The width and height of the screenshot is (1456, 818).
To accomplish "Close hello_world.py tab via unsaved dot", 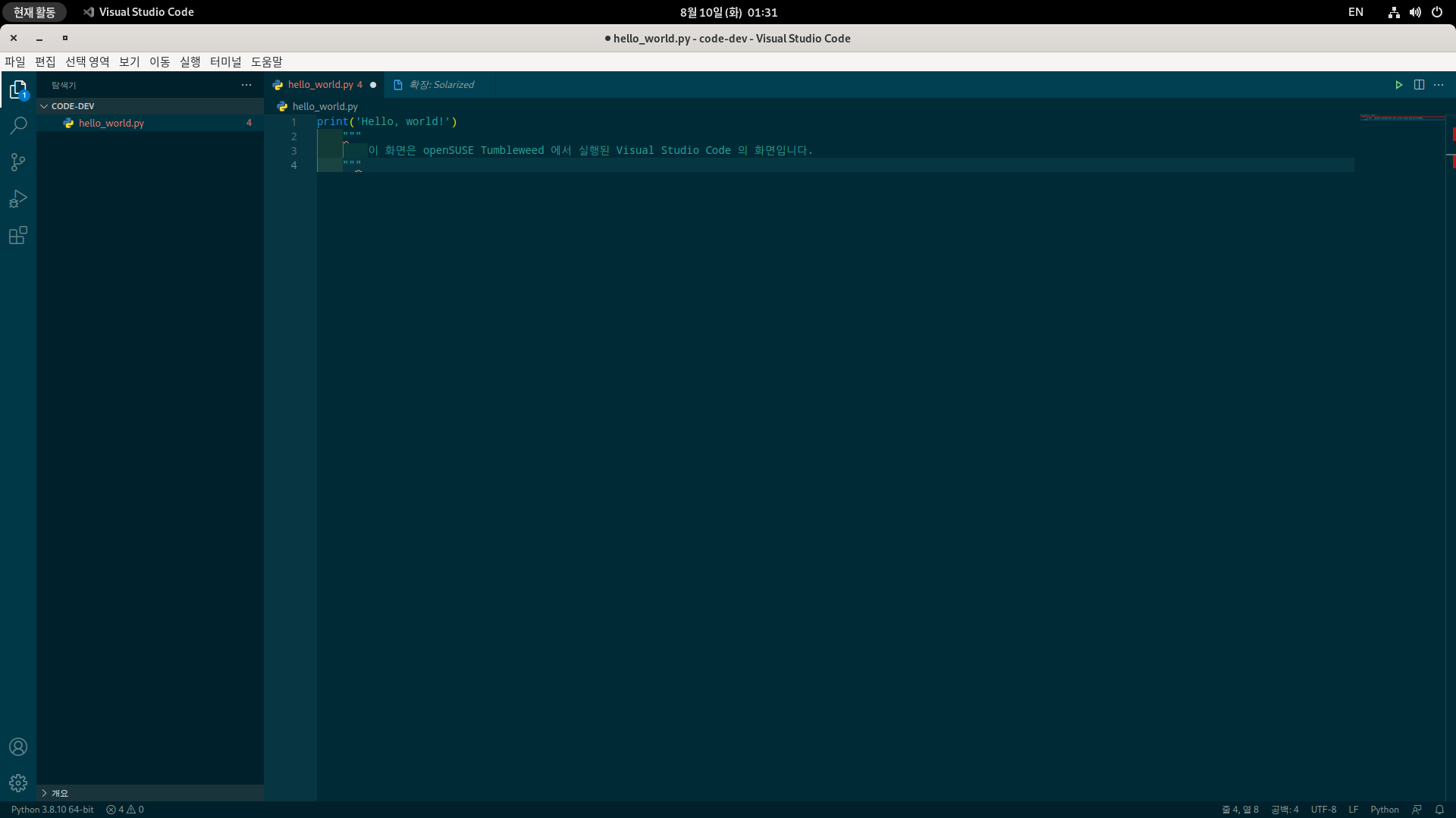I will pyautogui.click(x=373, y=85).
